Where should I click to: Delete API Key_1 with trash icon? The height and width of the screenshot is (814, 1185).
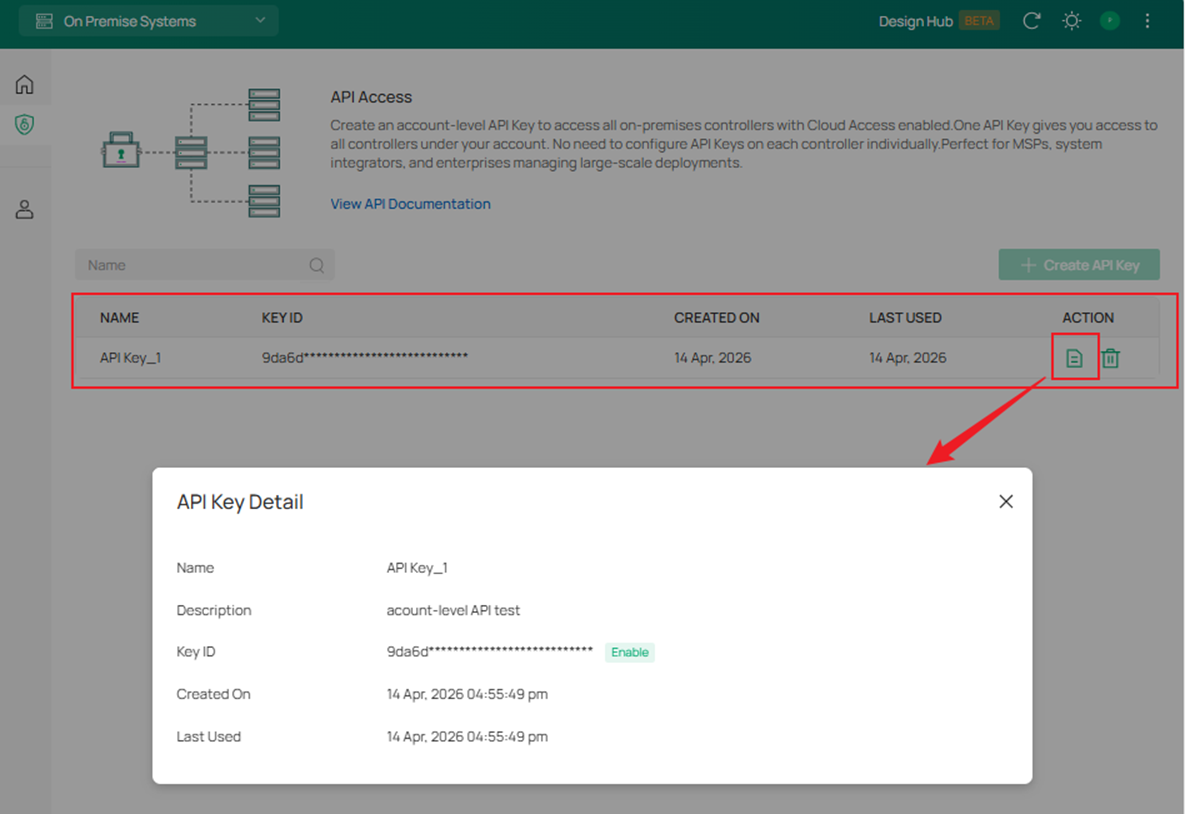(x=1110, y=357)
